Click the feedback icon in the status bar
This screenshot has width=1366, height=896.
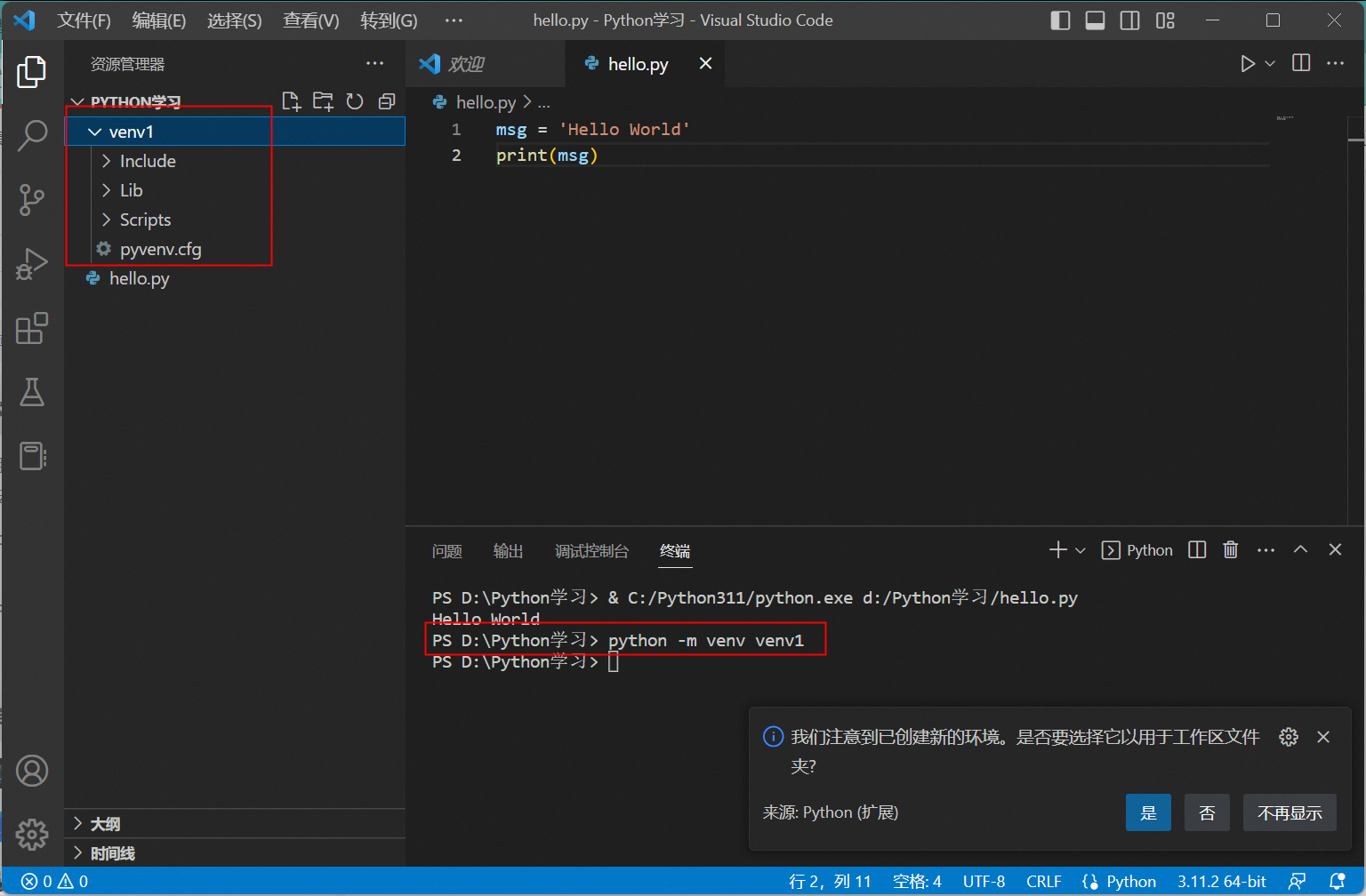(1298, 882)
